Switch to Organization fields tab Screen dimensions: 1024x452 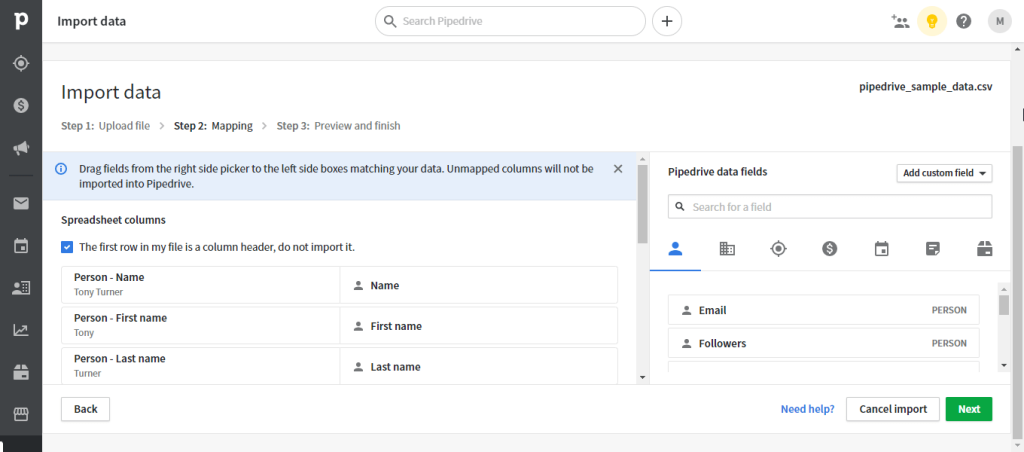[x=727, y=249]
